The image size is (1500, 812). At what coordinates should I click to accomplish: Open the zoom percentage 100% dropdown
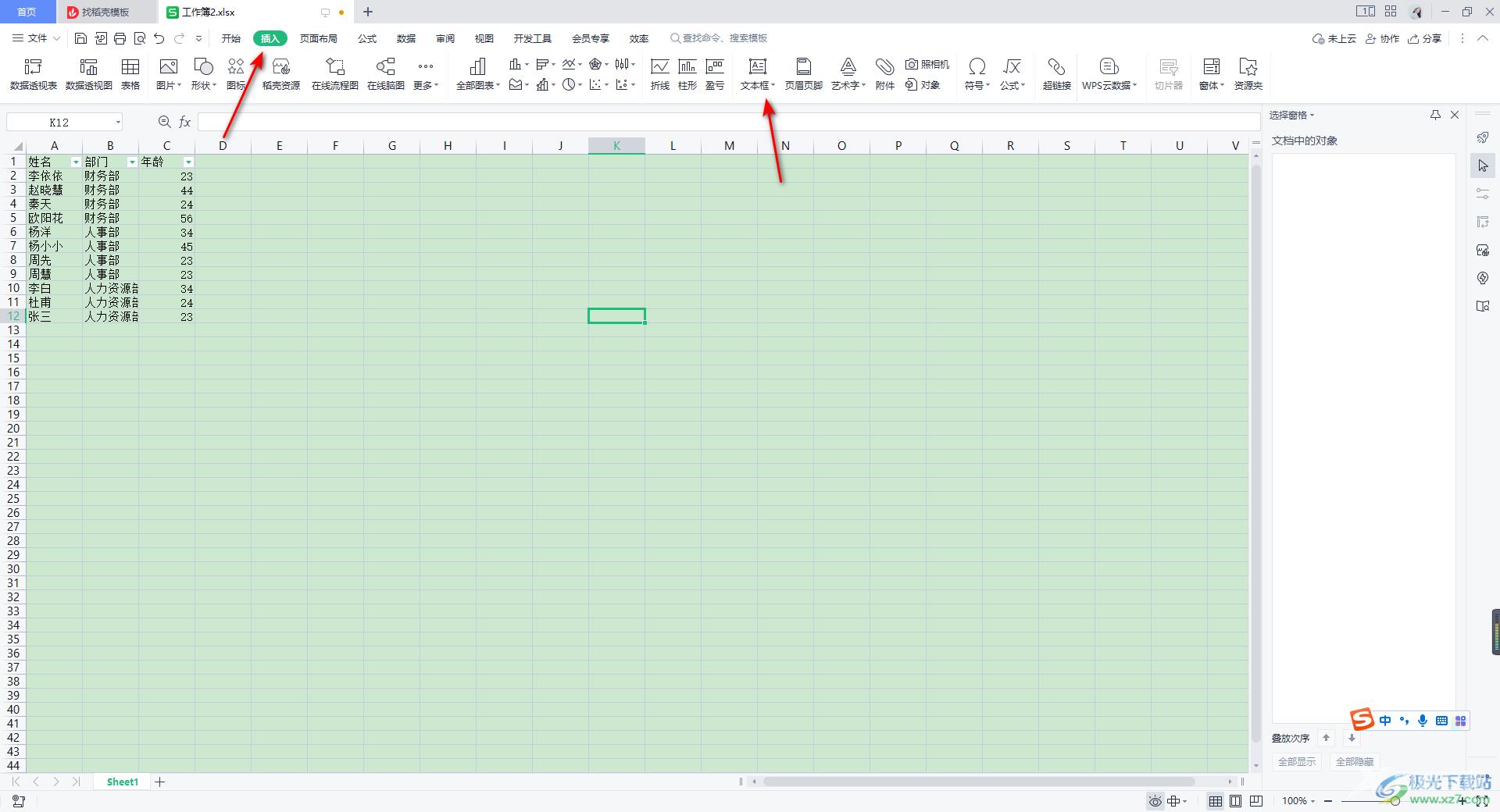pyautogui.click(x=1298, y=801)
